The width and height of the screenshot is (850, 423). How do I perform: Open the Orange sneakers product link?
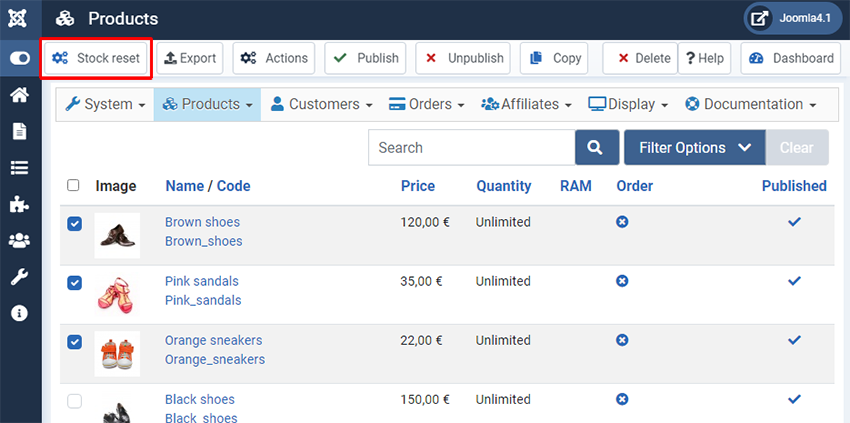214,341
